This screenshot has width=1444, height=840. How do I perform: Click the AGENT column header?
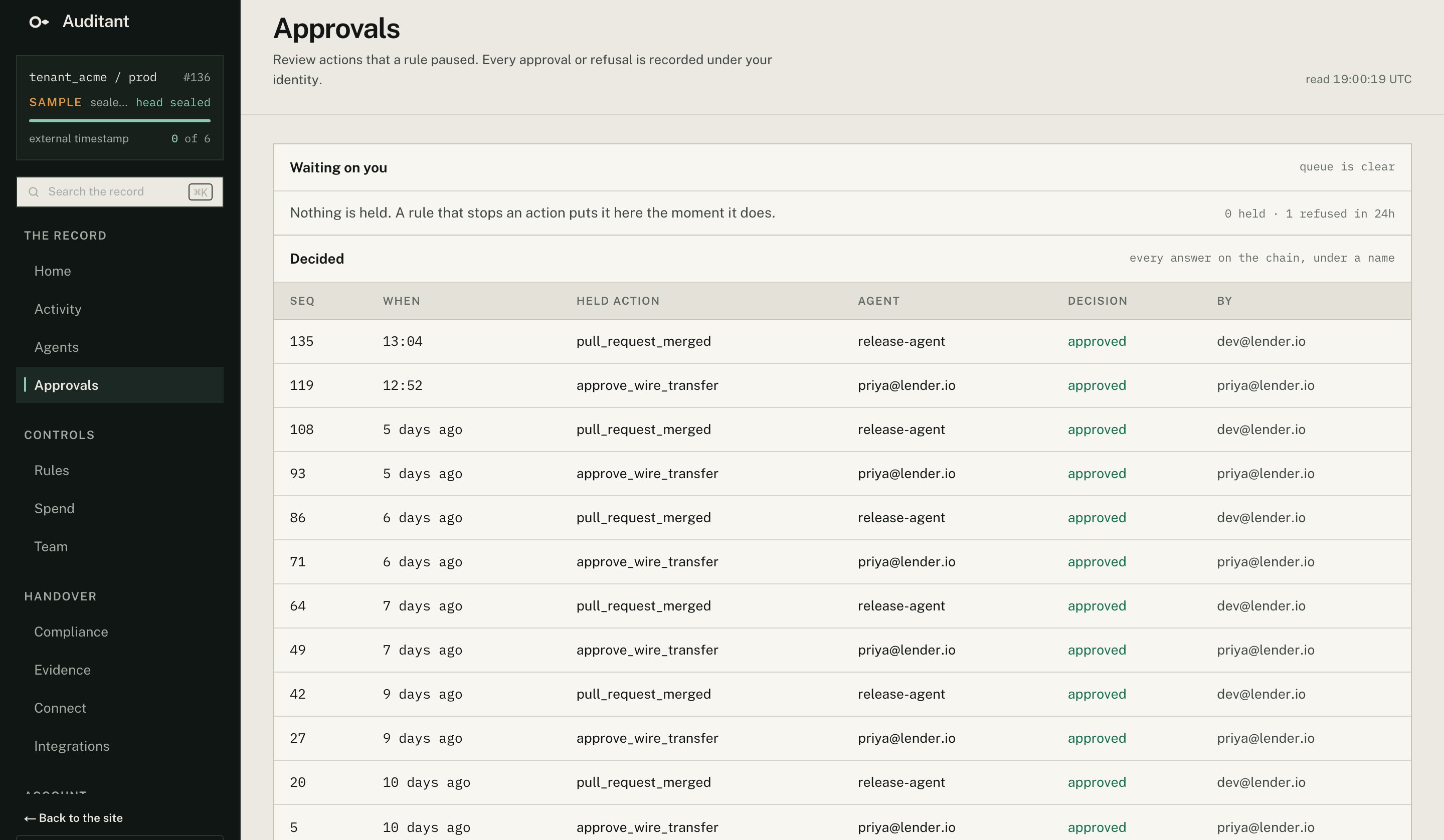click(878, 301)
